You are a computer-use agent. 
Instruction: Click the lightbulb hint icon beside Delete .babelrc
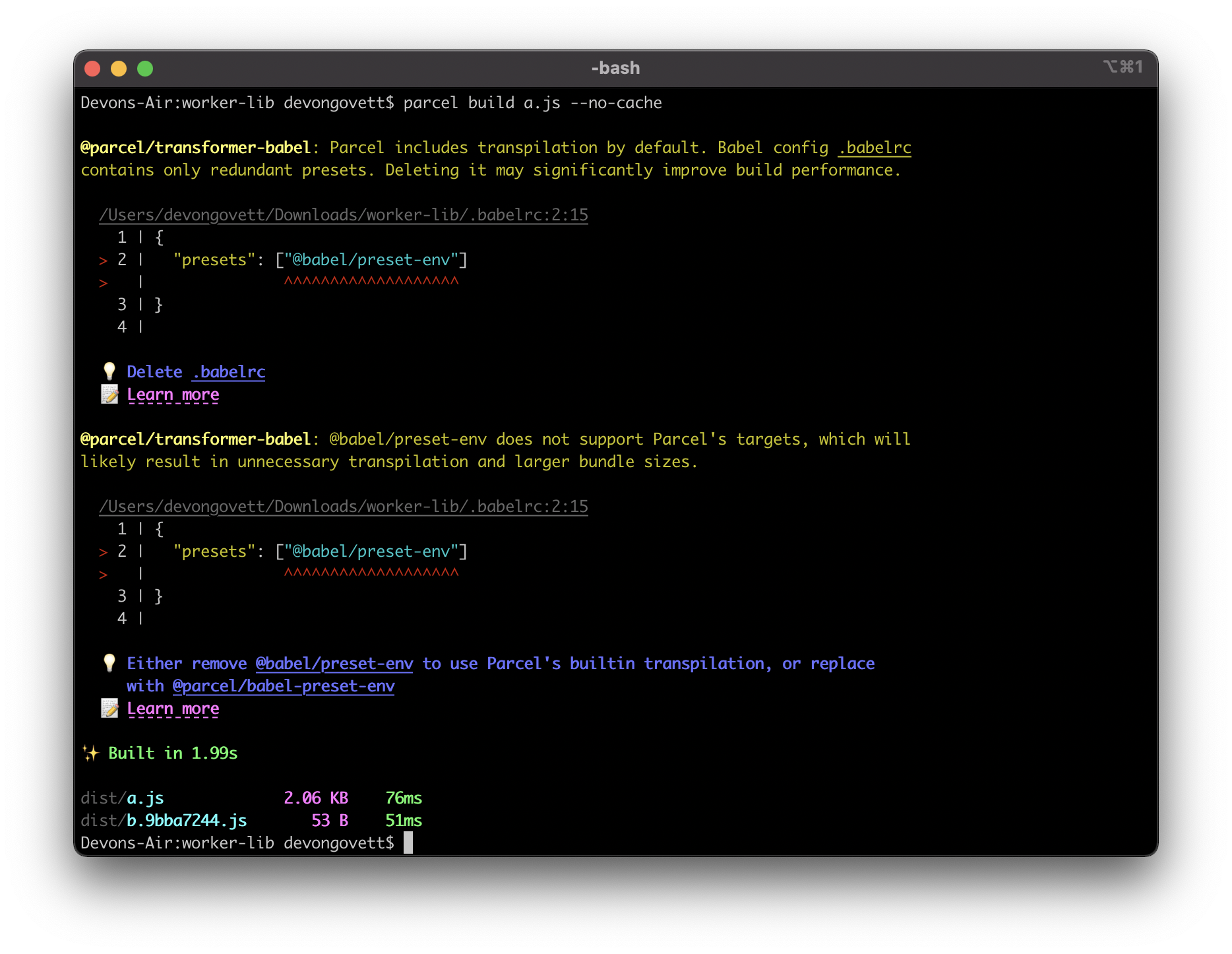(x=109, y=371)
